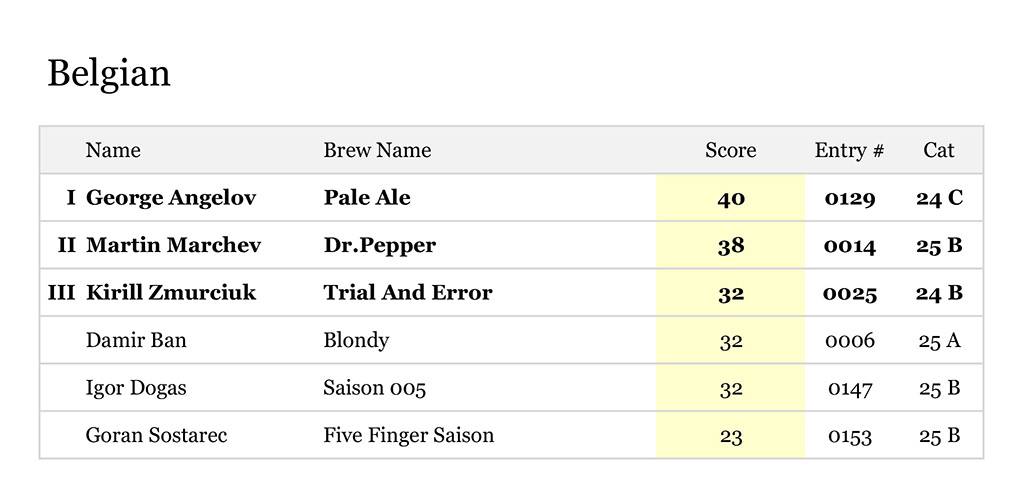The image size is (1024, 499).
Task: Click the Belgian section heading
Action: [109, 73]
